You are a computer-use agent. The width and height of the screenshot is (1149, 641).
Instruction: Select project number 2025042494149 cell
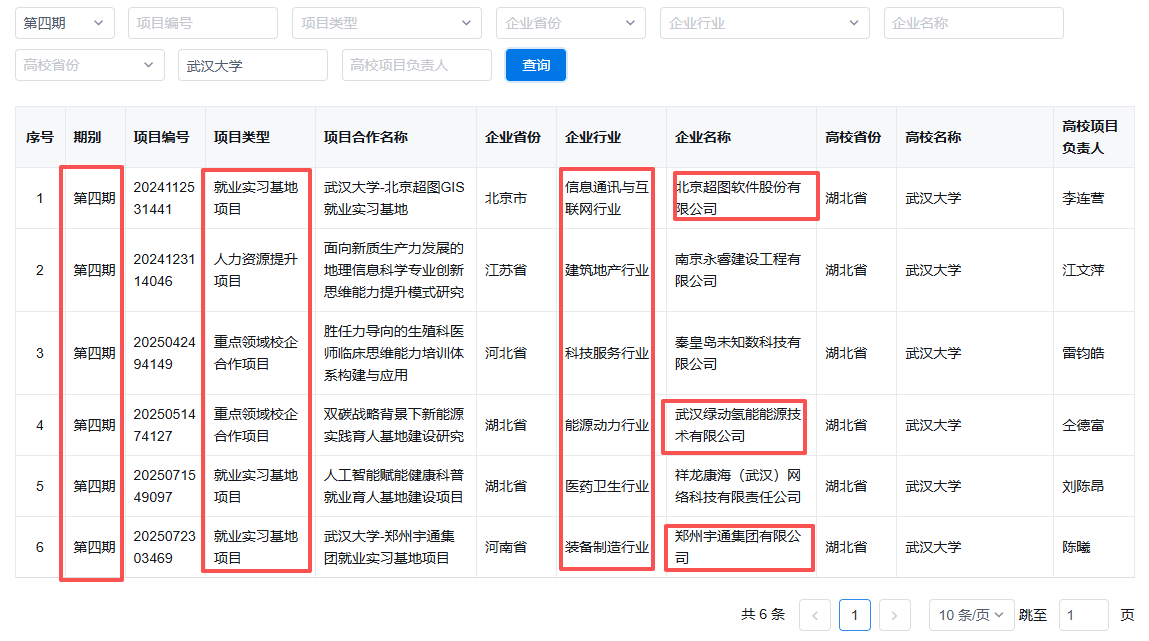point(164,353)
